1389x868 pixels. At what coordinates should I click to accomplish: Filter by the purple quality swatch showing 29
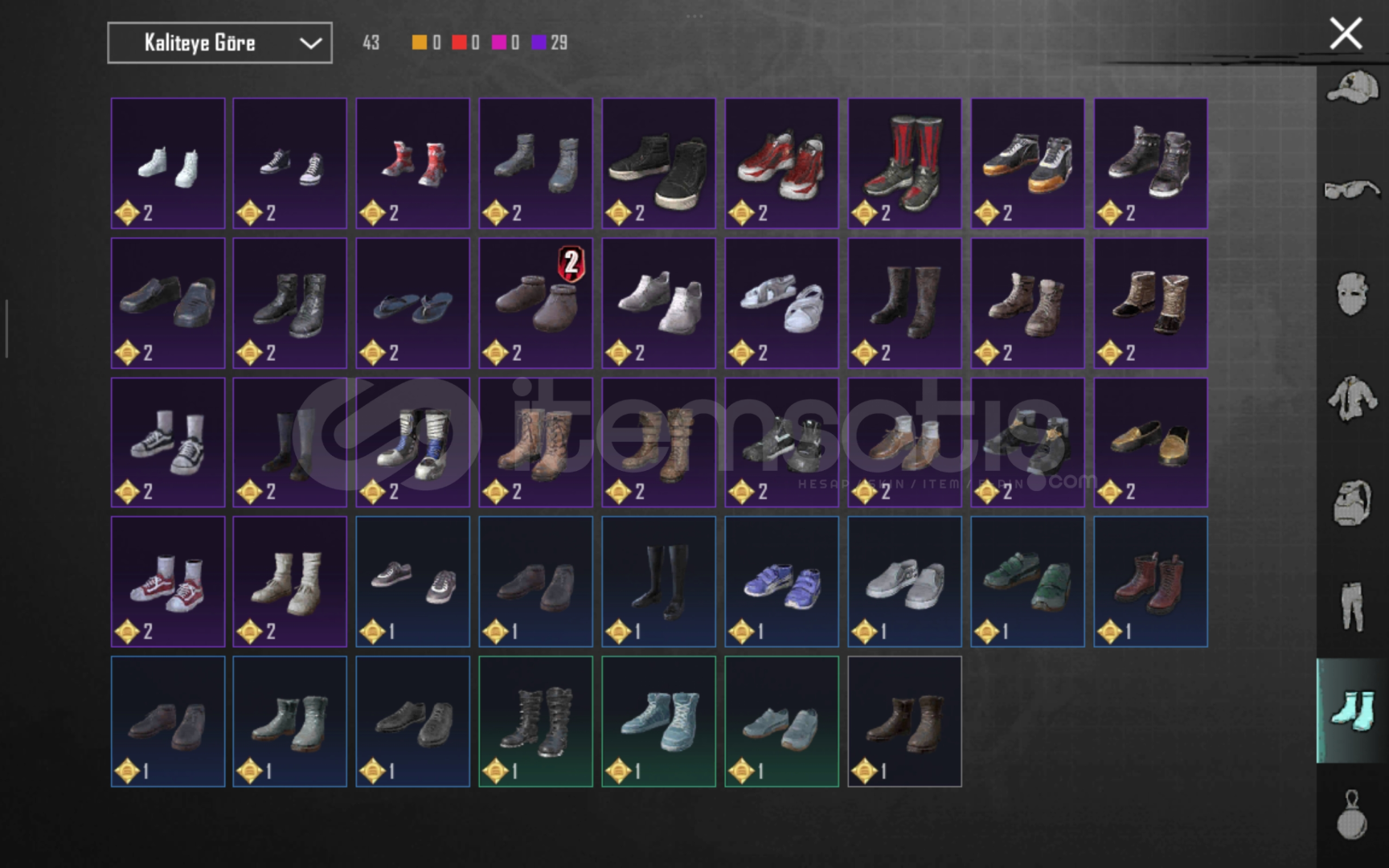pos(550,43)
